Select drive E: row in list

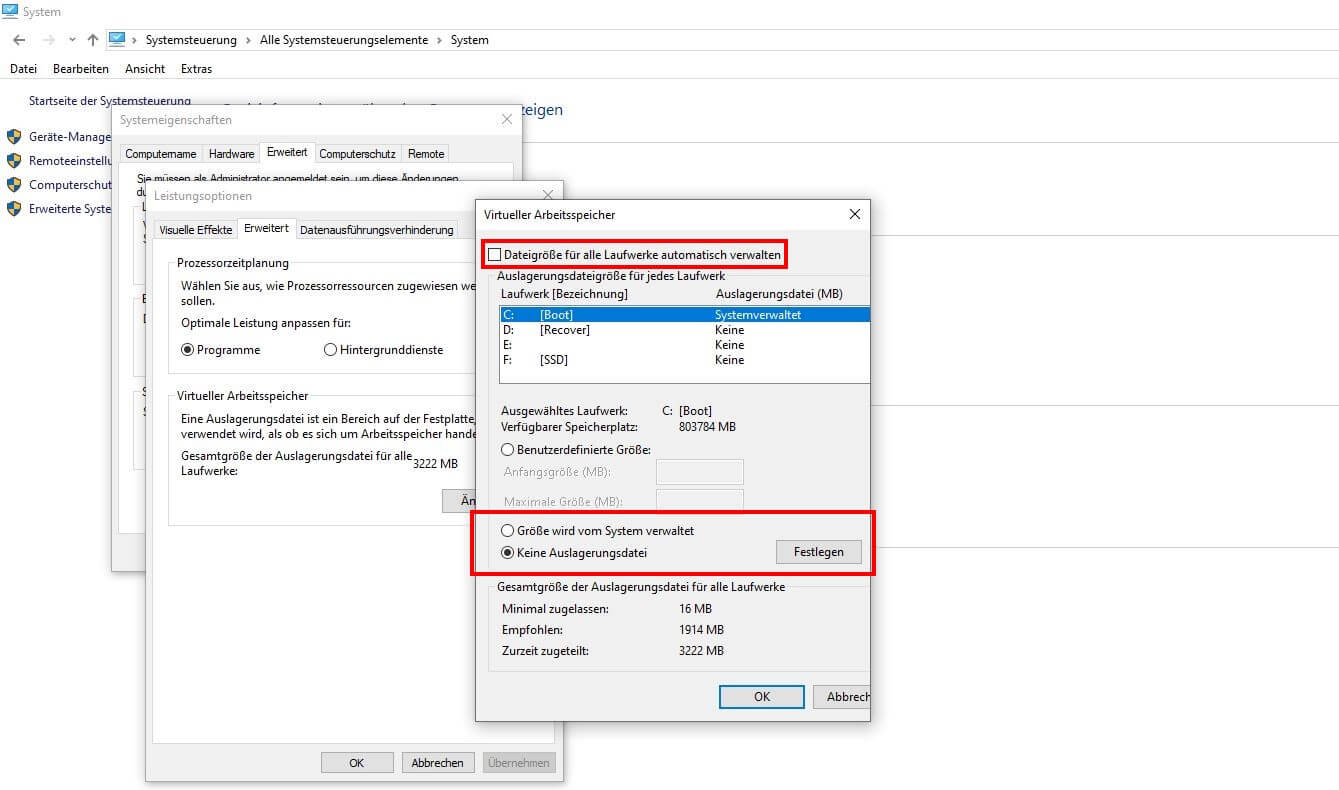pos(684,345)
